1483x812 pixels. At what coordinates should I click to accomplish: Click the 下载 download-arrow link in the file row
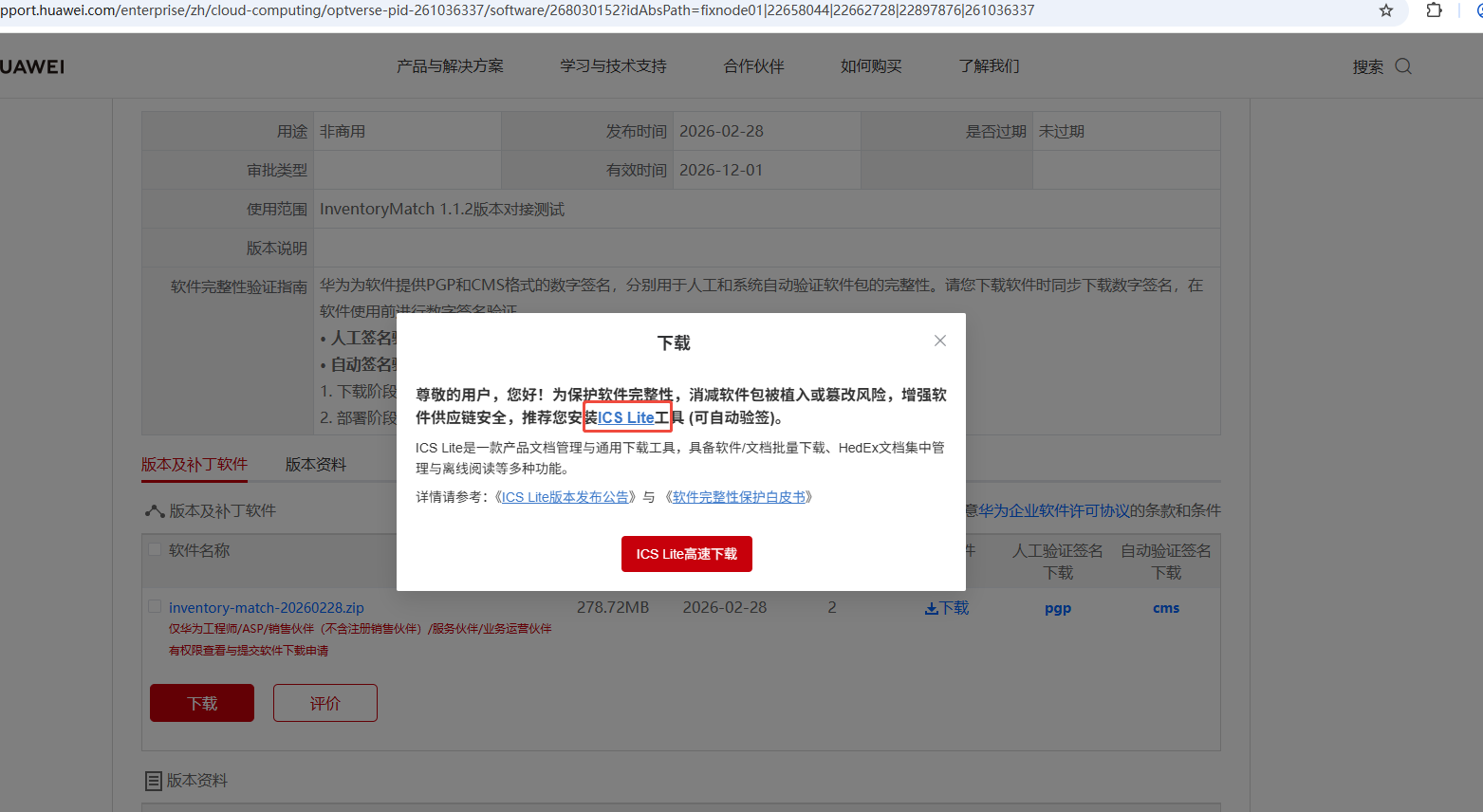click(x=947, y=608)
